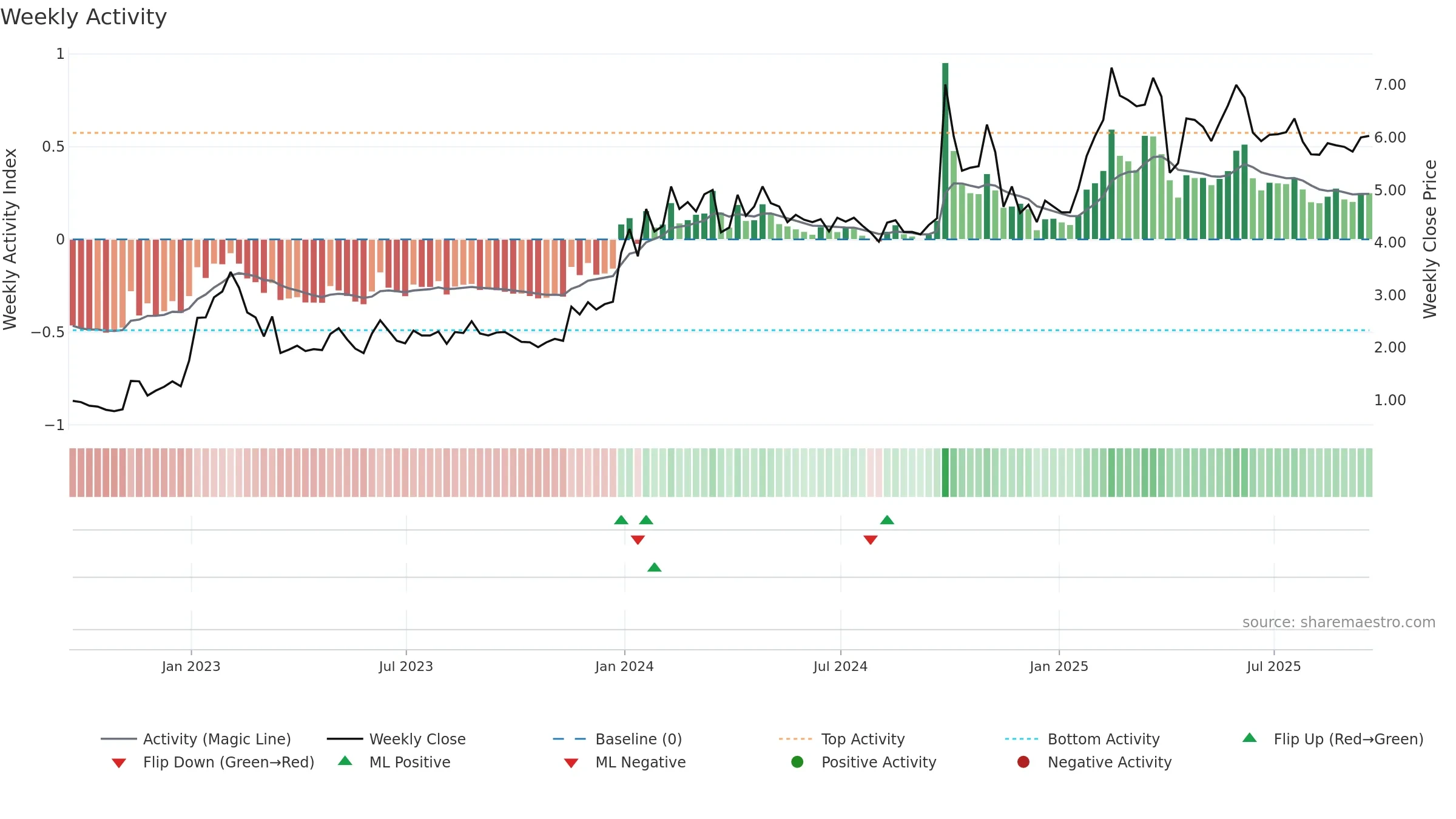The image size is (1456, 819).
Task: Click the Flip Up green triangle legend icon
Action: click(x=1250, y=738)
